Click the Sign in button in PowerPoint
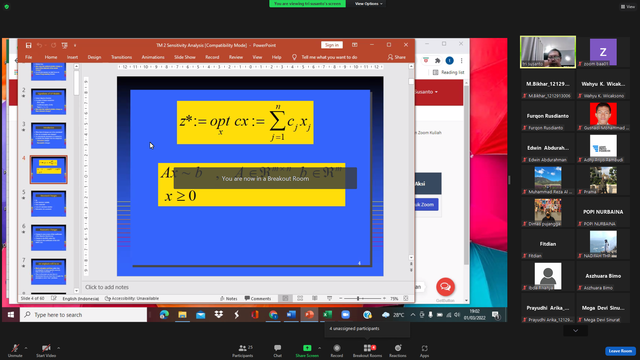This screenshot has height=360, width=640. (332, 45)
